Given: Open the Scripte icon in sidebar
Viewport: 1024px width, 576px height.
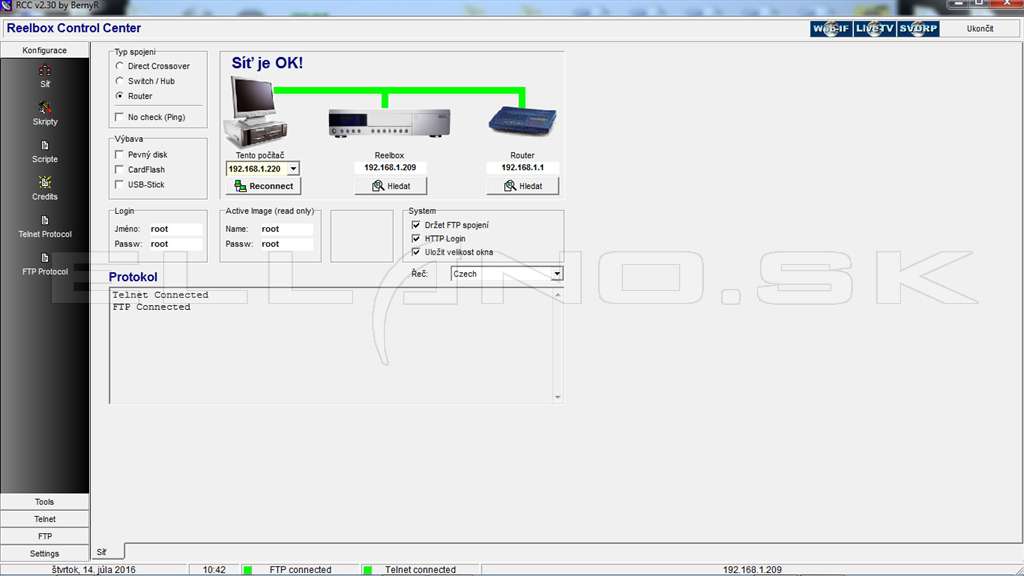Looking at the screenshot, I should coord(44,145).
